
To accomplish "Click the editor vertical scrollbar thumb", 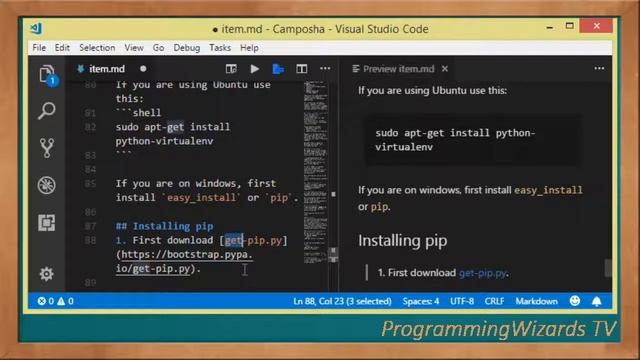I will click(x=333, y=254).
